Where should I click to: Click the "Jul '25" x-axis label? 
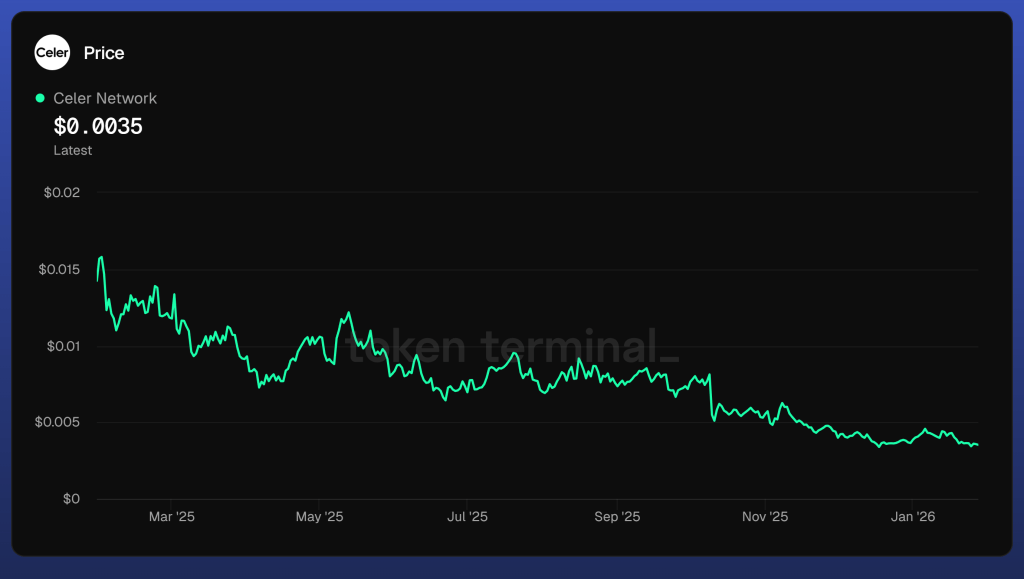coord(468,516)
